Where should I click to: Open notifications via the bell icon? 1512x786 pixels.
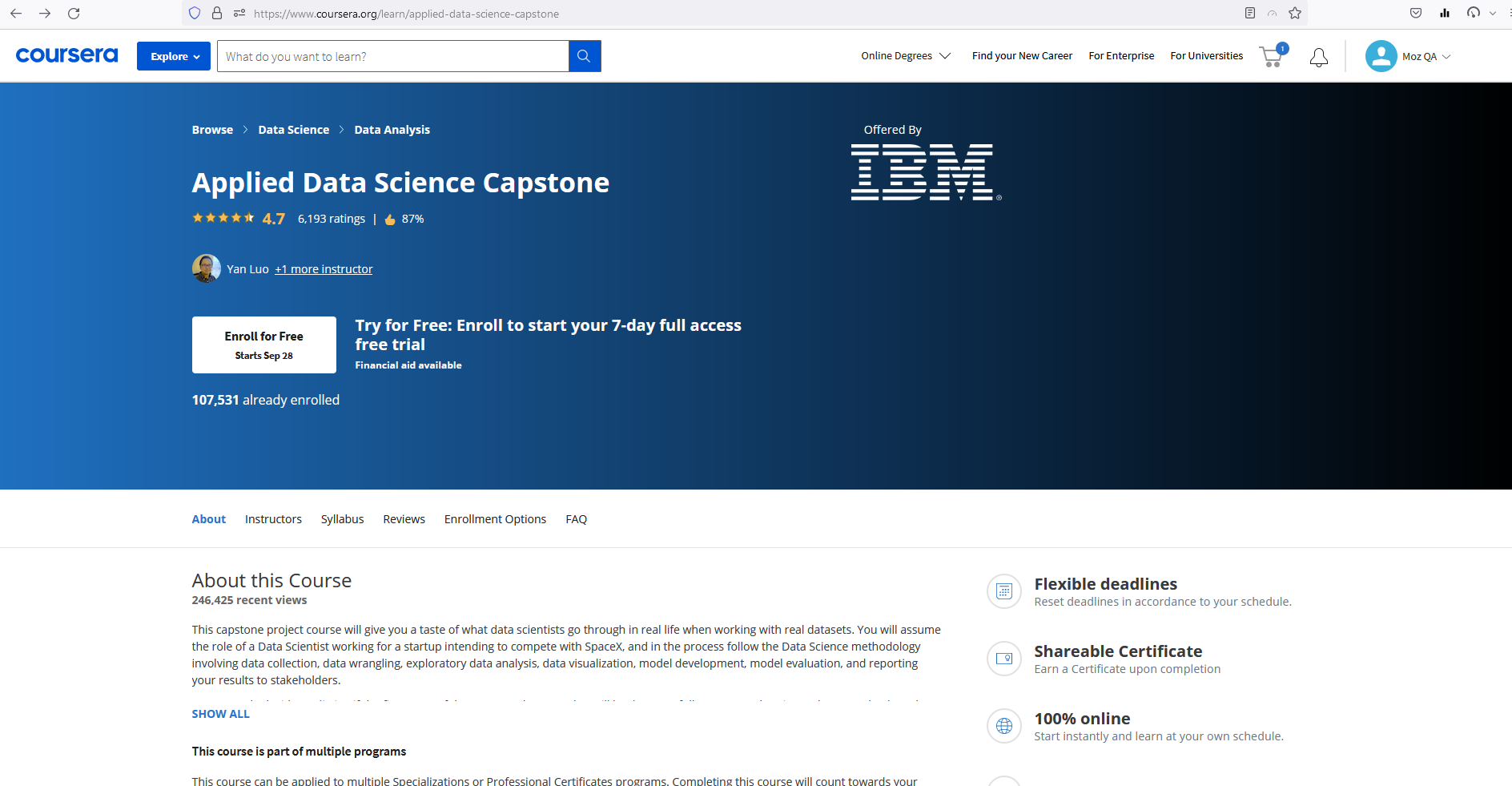[x=1318, y=56]
